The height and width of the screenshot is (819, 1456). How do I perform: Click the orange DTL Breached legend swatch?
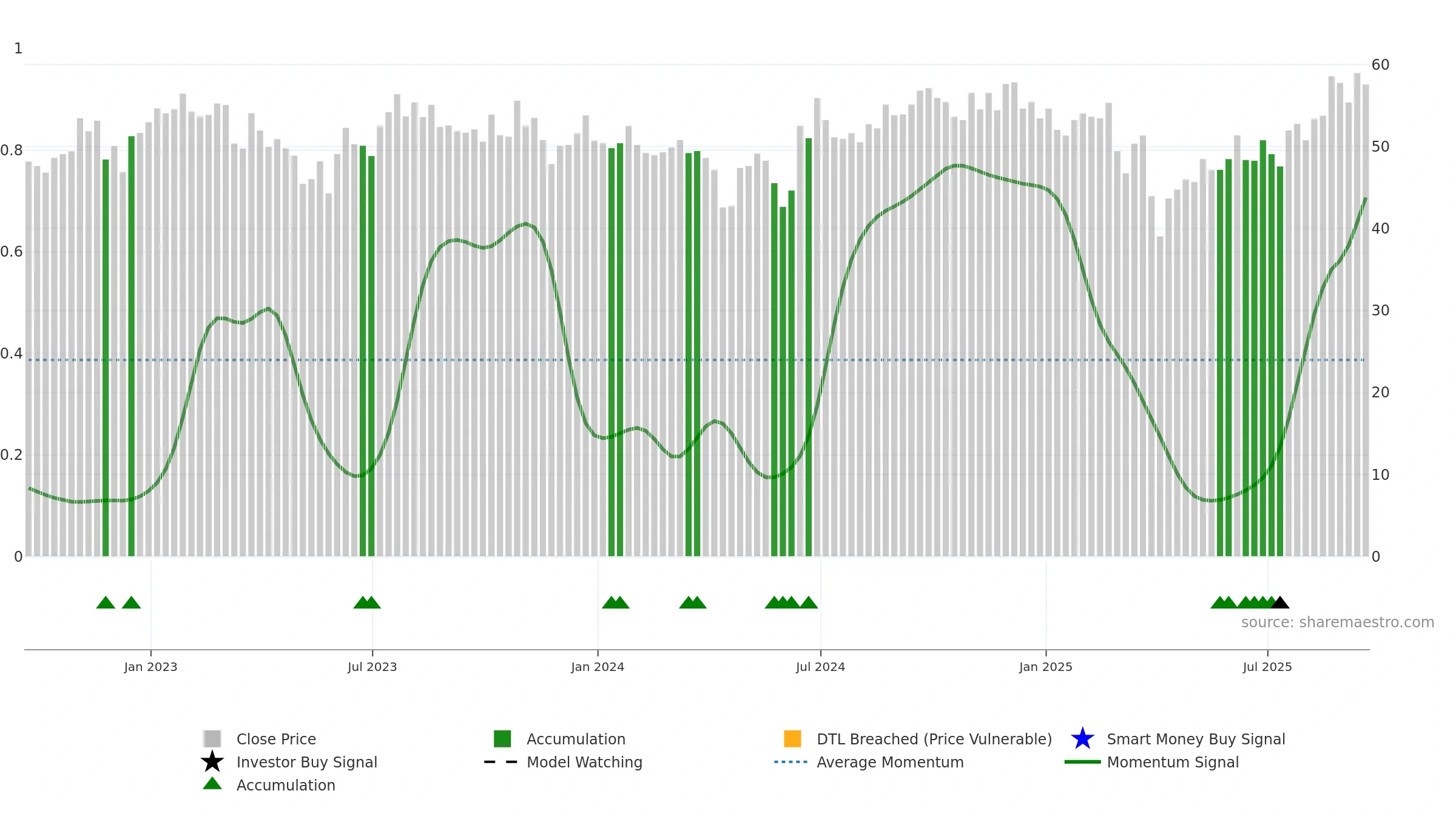(792, 739)
